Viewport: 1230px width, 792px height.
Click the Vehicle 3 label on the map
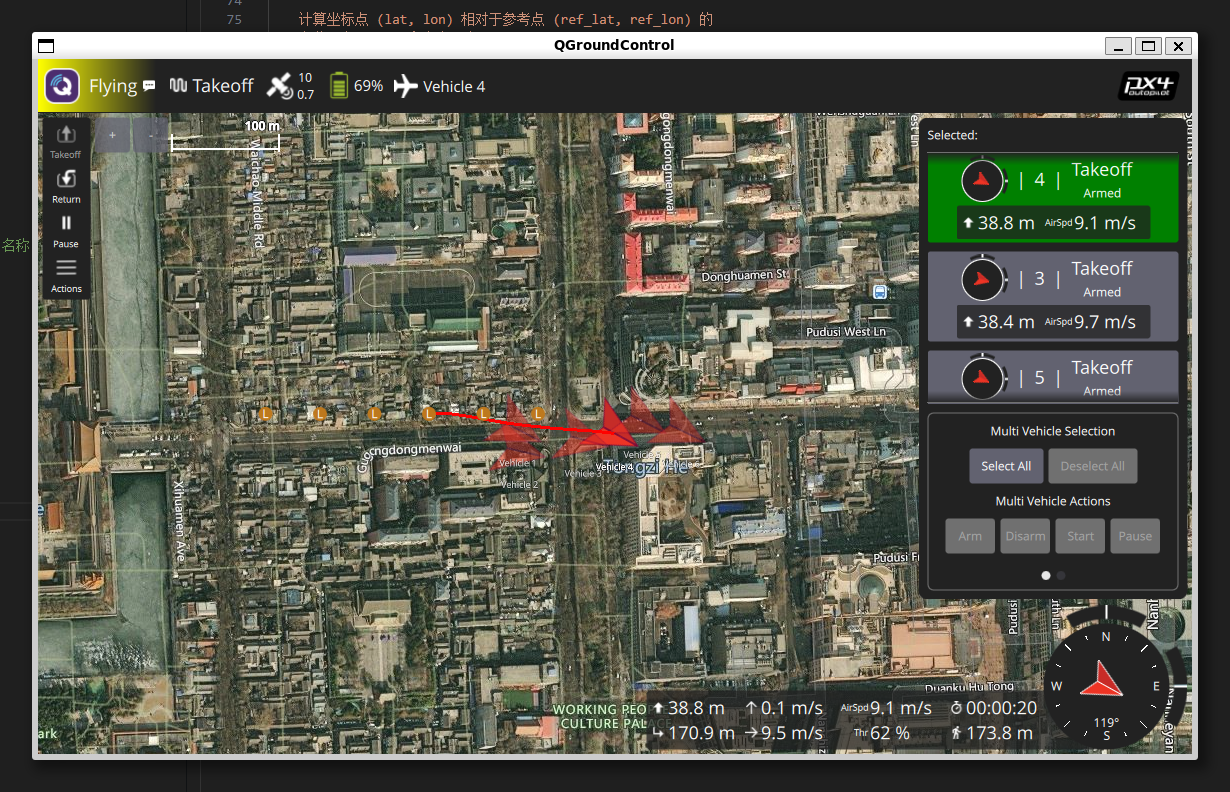click(583, 474)
